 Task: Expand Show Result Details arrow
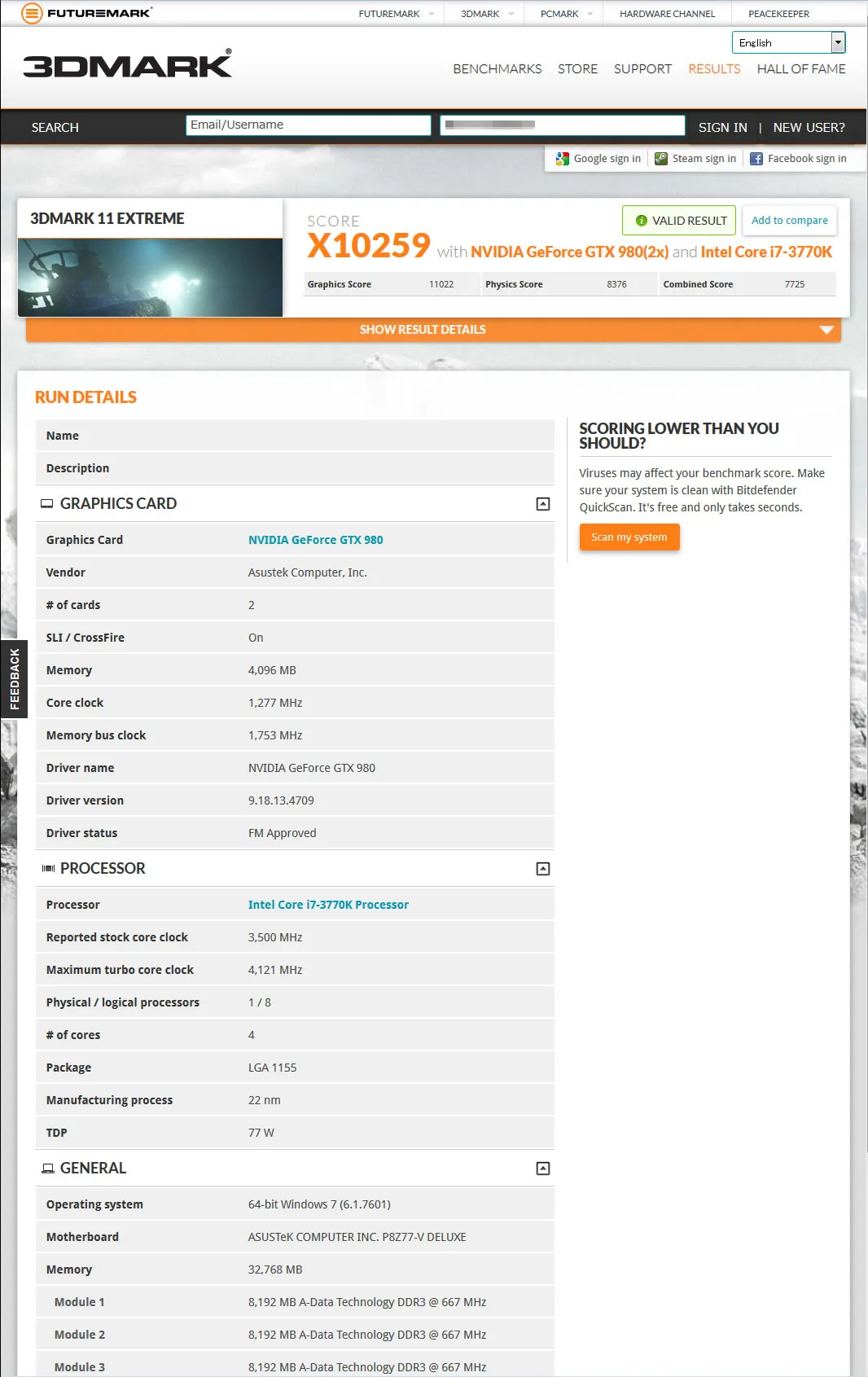pyautogui.click(x=826, y=330)
